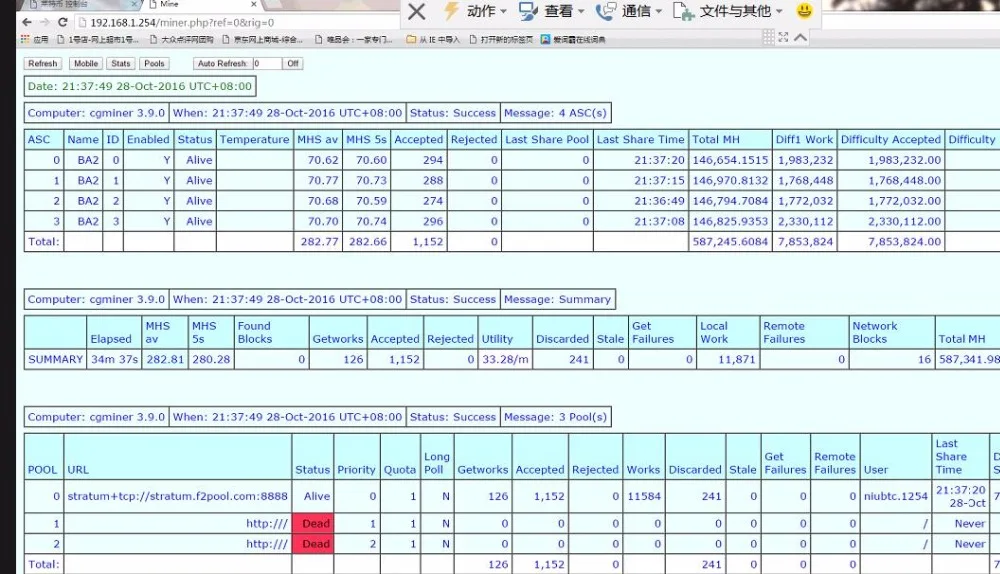Screen dimensions: 1000x574
Task: Close the Mine browser tab
Action: pyautogui.click(x=254, y=4)
